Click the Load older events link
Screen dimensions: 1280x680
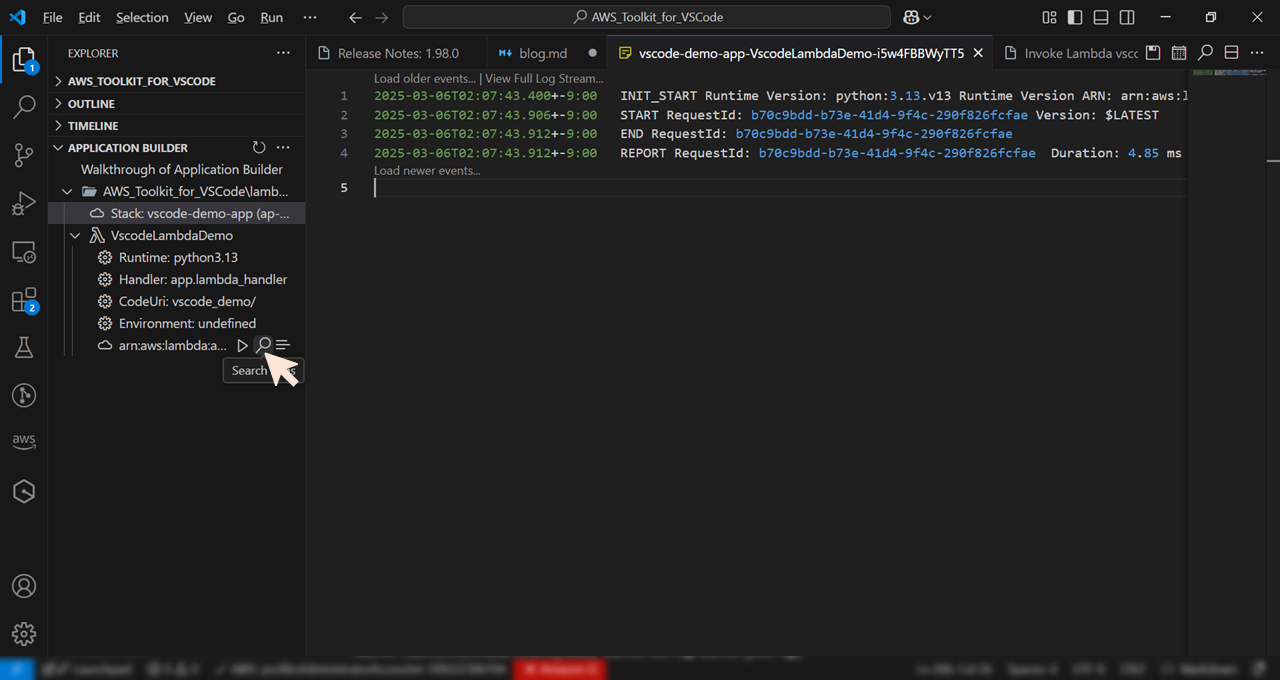(423, 78)
